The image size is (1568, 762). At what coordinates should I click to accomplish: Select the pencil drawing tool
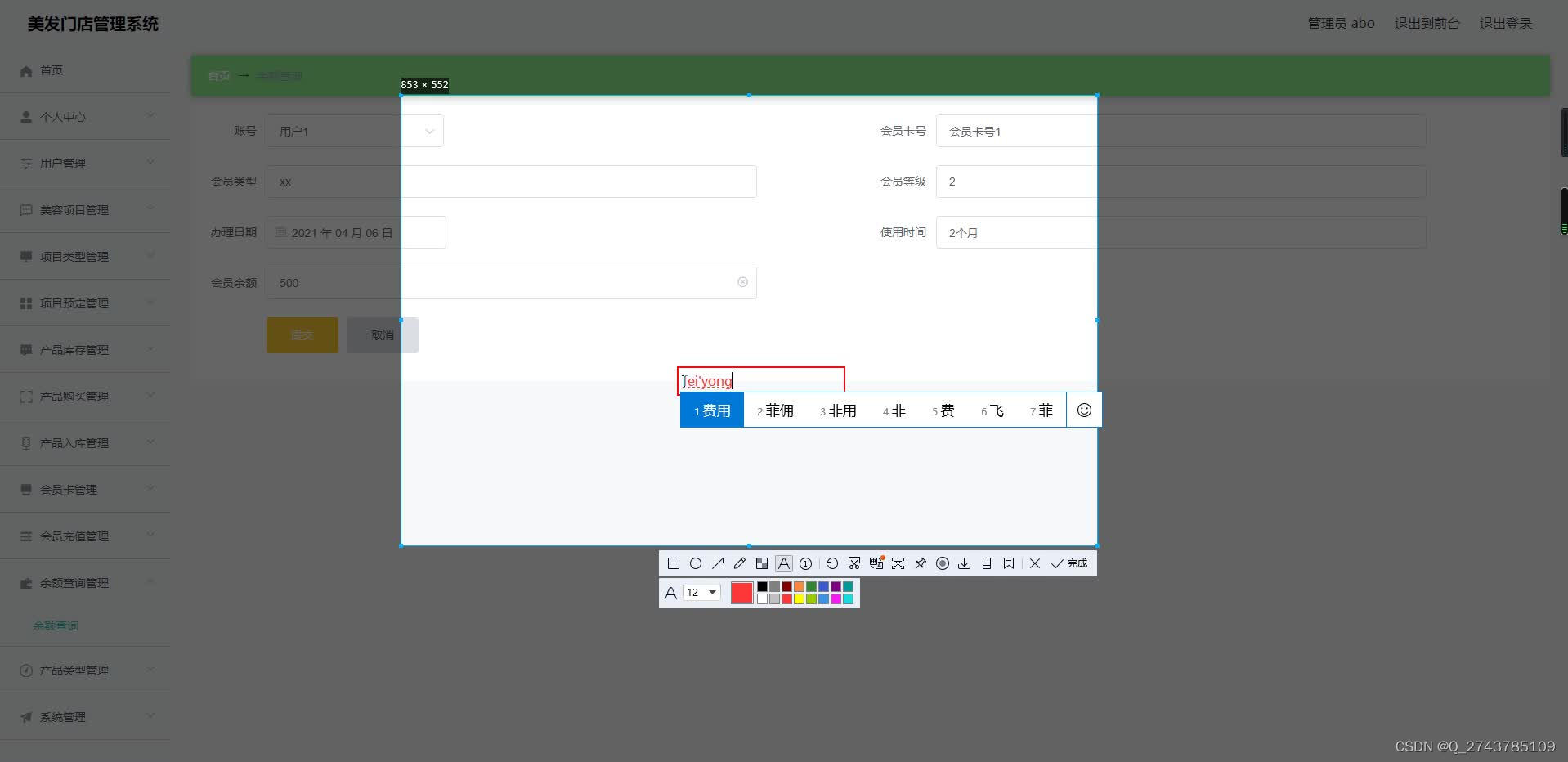740,563
